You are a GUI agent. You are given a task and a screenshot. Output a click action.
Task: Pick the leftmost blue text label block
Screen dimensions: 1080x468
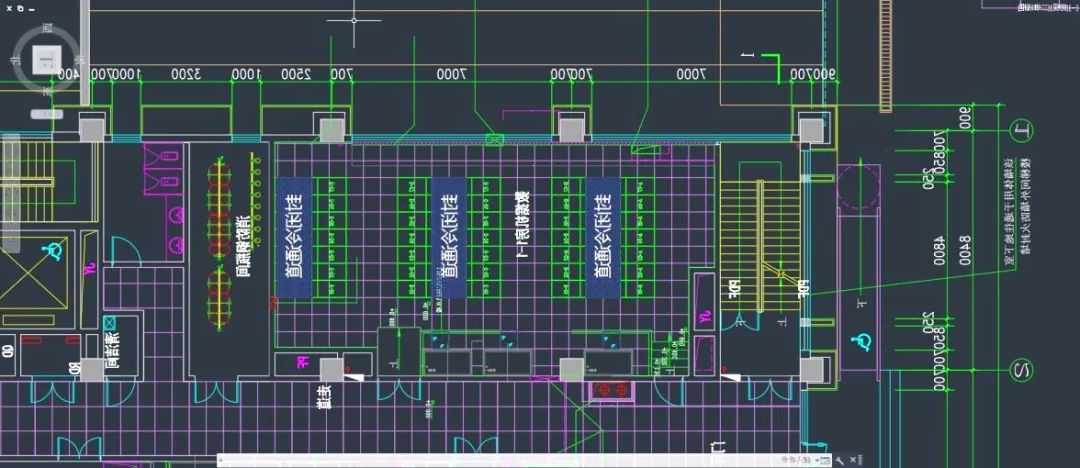tap(293, 238)
